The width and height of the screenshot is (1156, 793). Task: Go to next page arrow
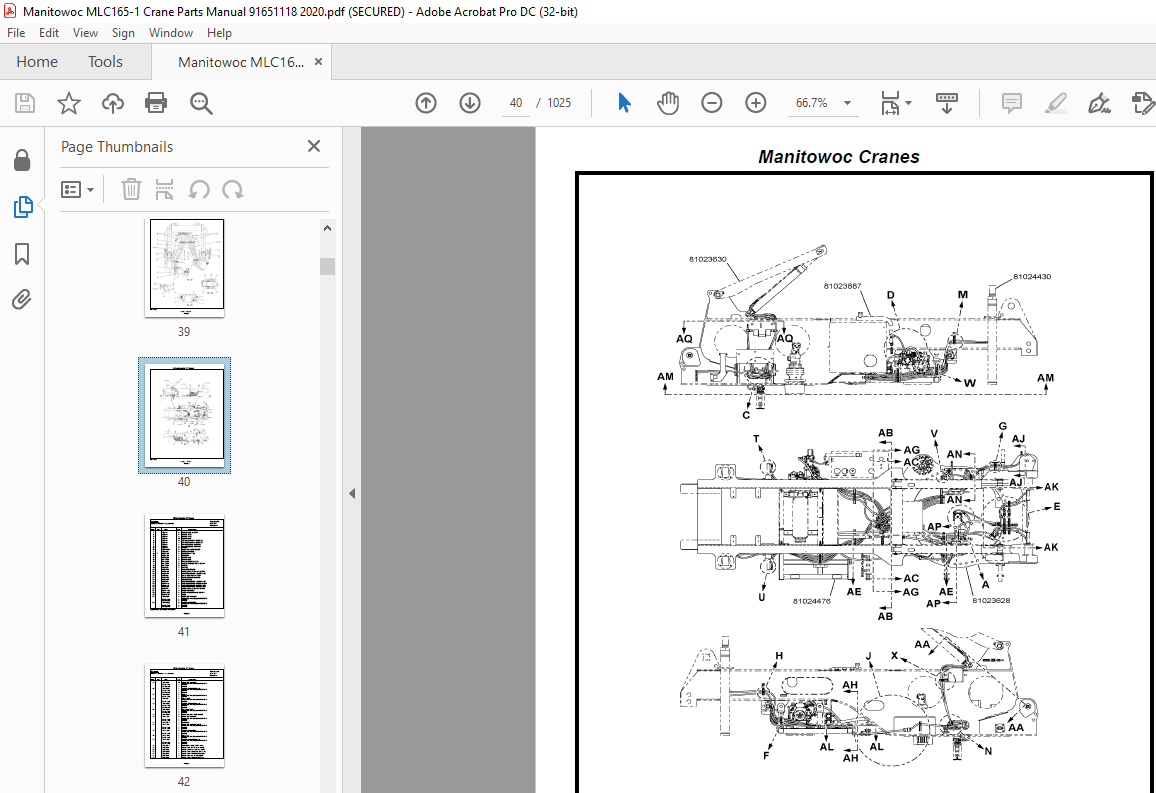(470, 103)
